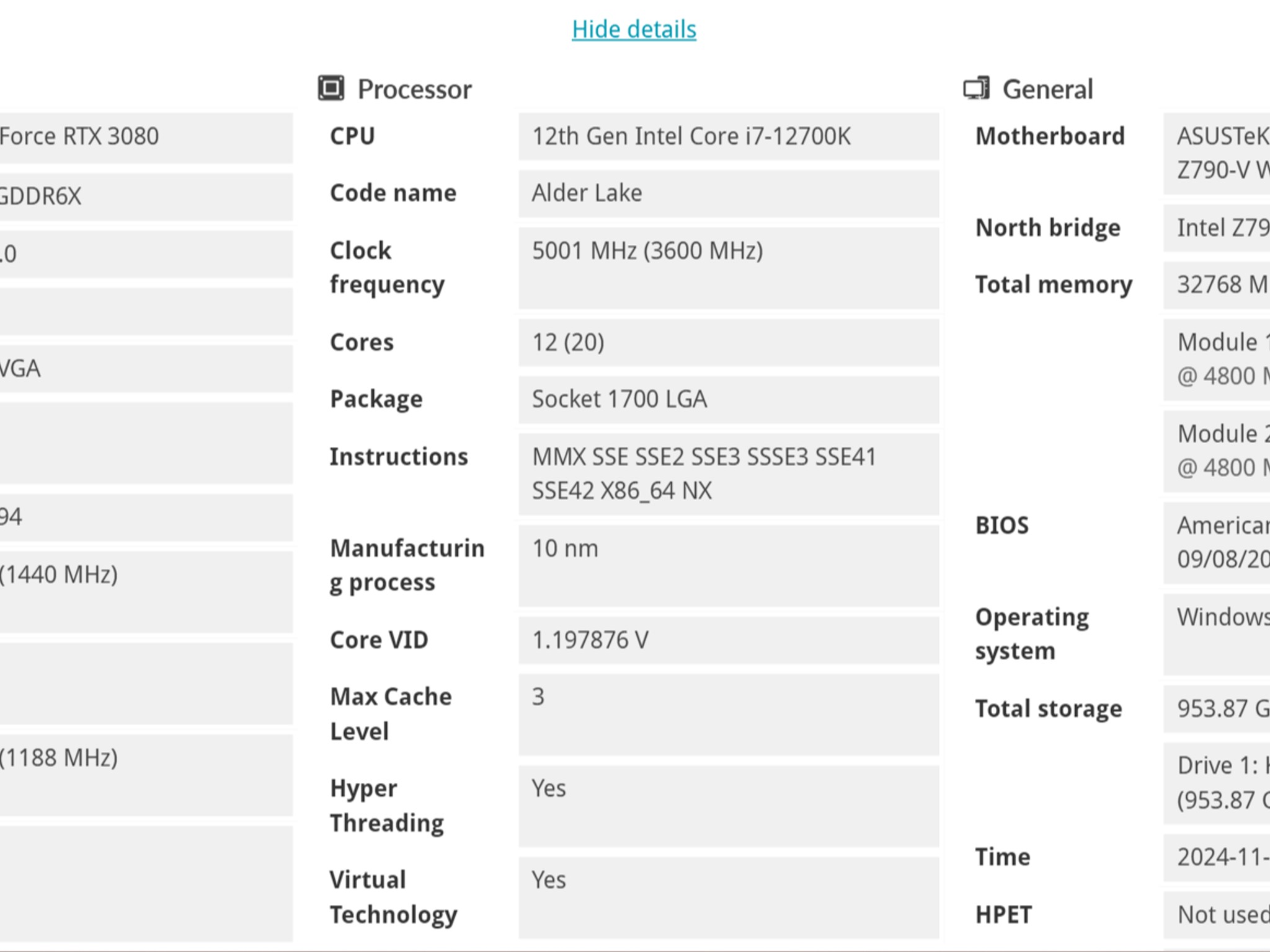Click the Cores value 12 (20)

click(729, 342)
